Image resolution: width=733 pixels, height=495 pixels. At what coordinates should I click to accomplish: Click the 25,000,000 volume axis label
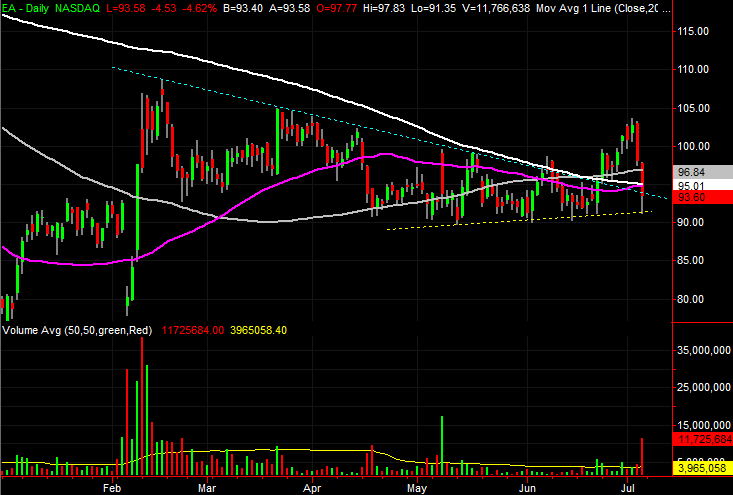[x=704, y=387]
